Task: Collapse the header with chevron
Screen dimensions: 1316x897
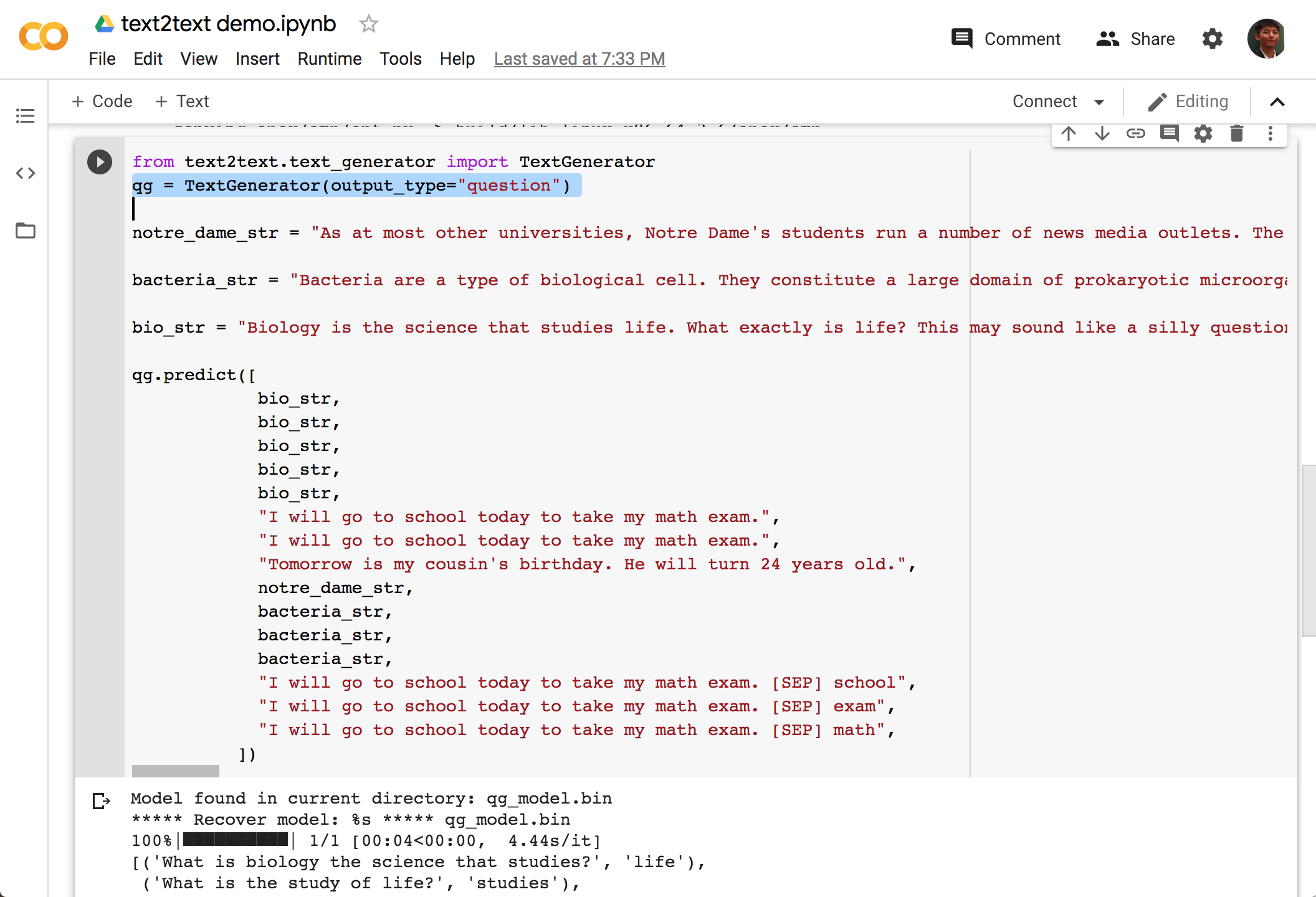Action: point(1277,102)
